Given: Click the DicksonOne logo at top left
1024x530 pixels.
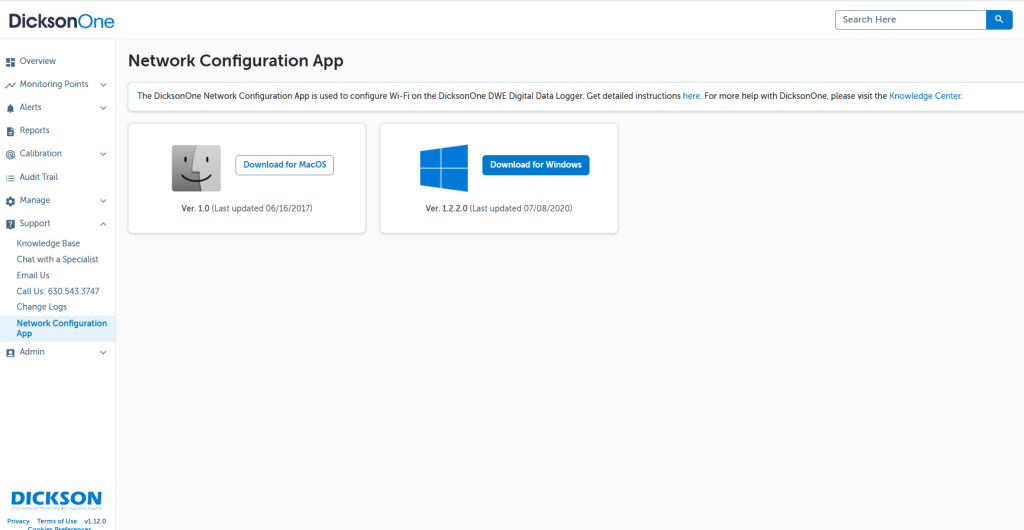Looking at the screenshot, I should [62, 20].
